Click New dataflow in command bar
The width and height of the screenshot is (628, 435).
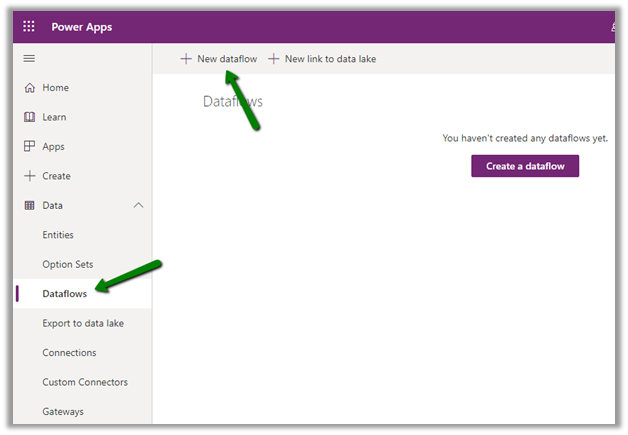[x=227, y=59]
